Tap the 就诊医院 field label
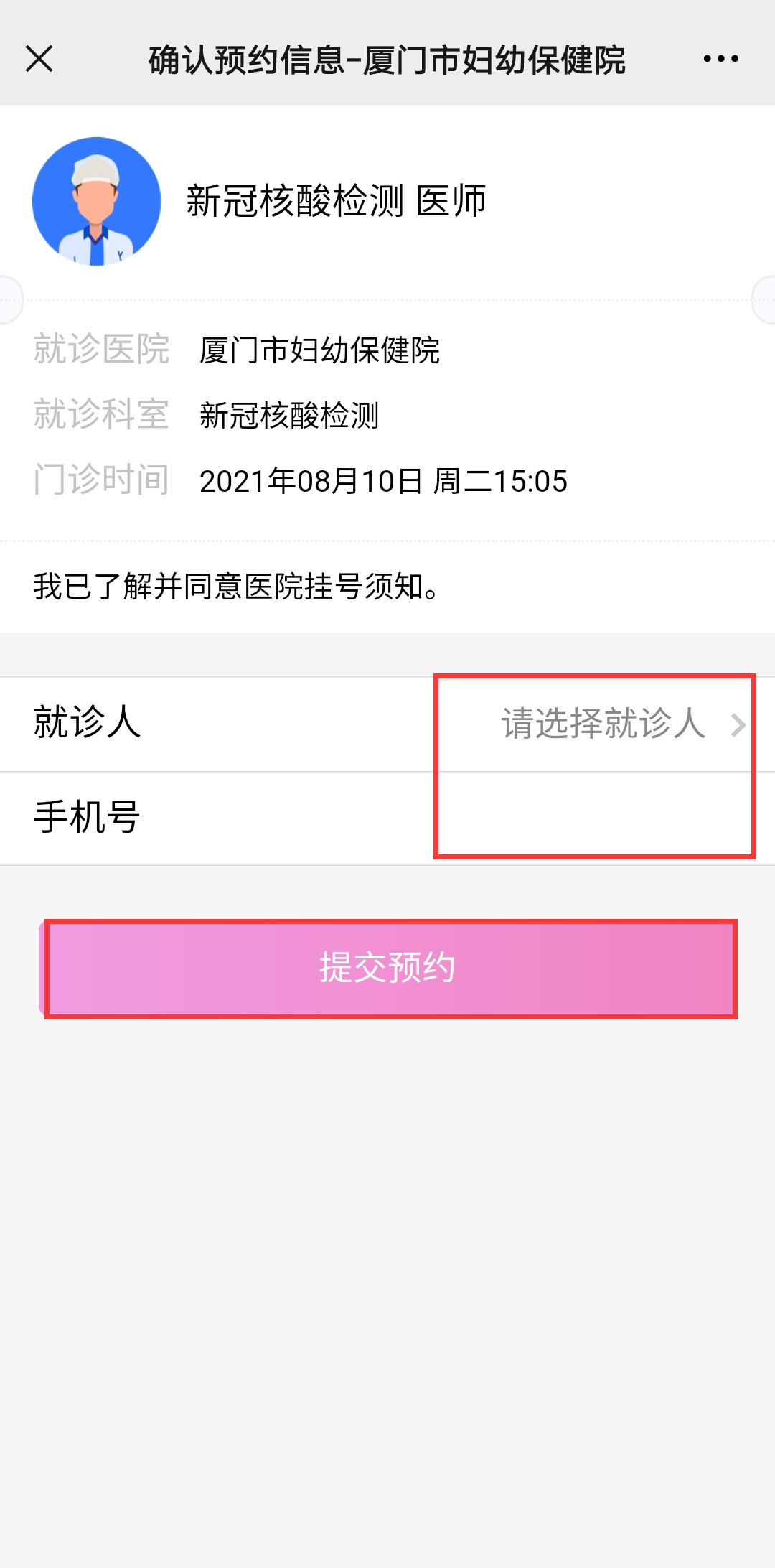Viewport: 775px width, 1568px height. coord(101,350)
